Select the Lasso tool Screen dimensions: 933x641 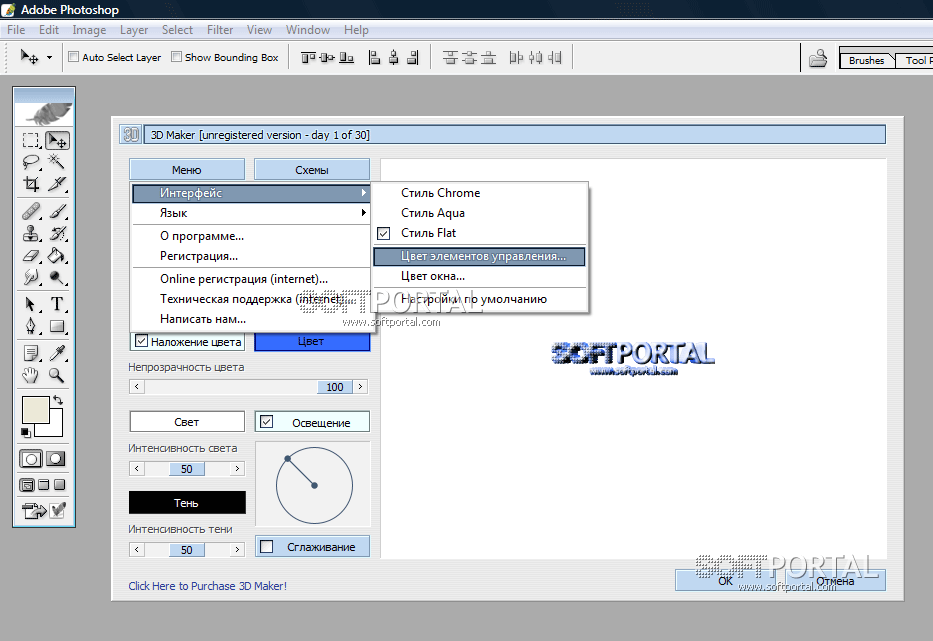(x=31, y=162)
